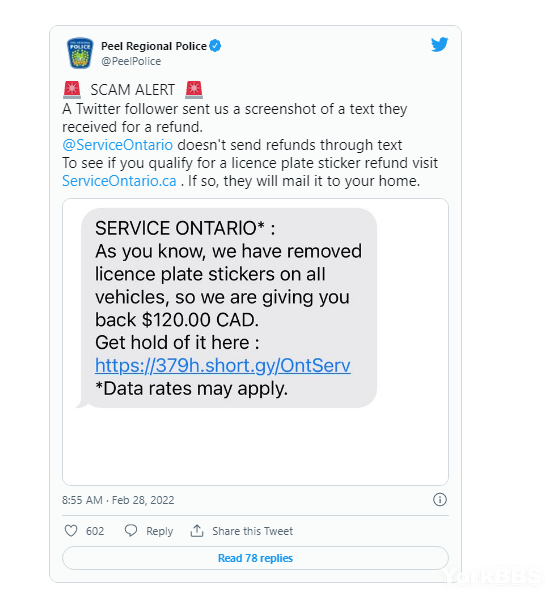The height and width of the screenshot is (595, 551).
Task: Open the 8:55 AM Feb 28, 2022 timestamp
Action: (118, 500)
